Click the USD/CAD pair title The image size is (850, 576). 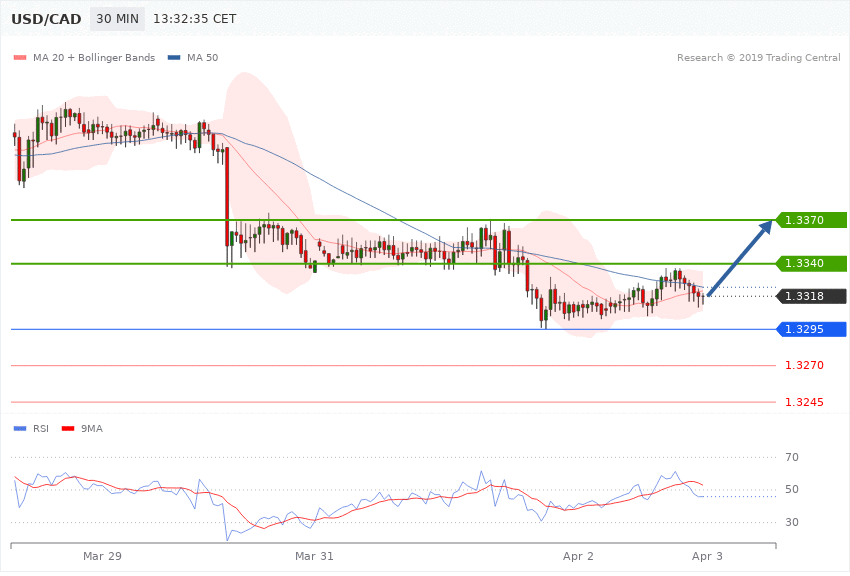tap(46, 19)
